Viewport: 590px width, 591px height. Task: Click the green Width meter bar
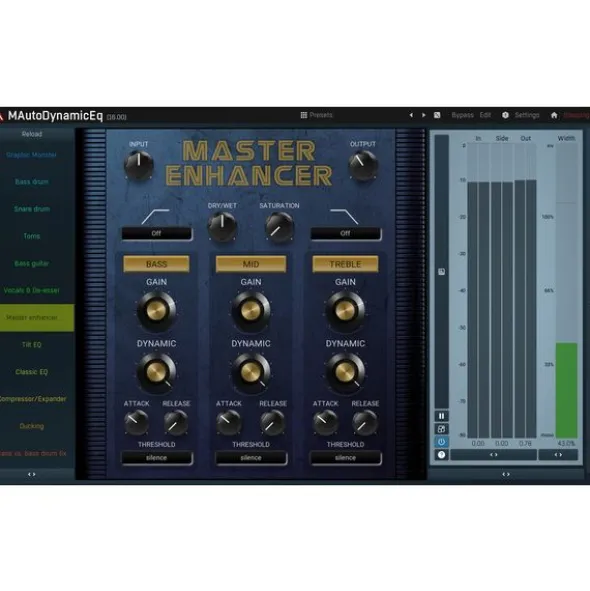tap(566, 390)
